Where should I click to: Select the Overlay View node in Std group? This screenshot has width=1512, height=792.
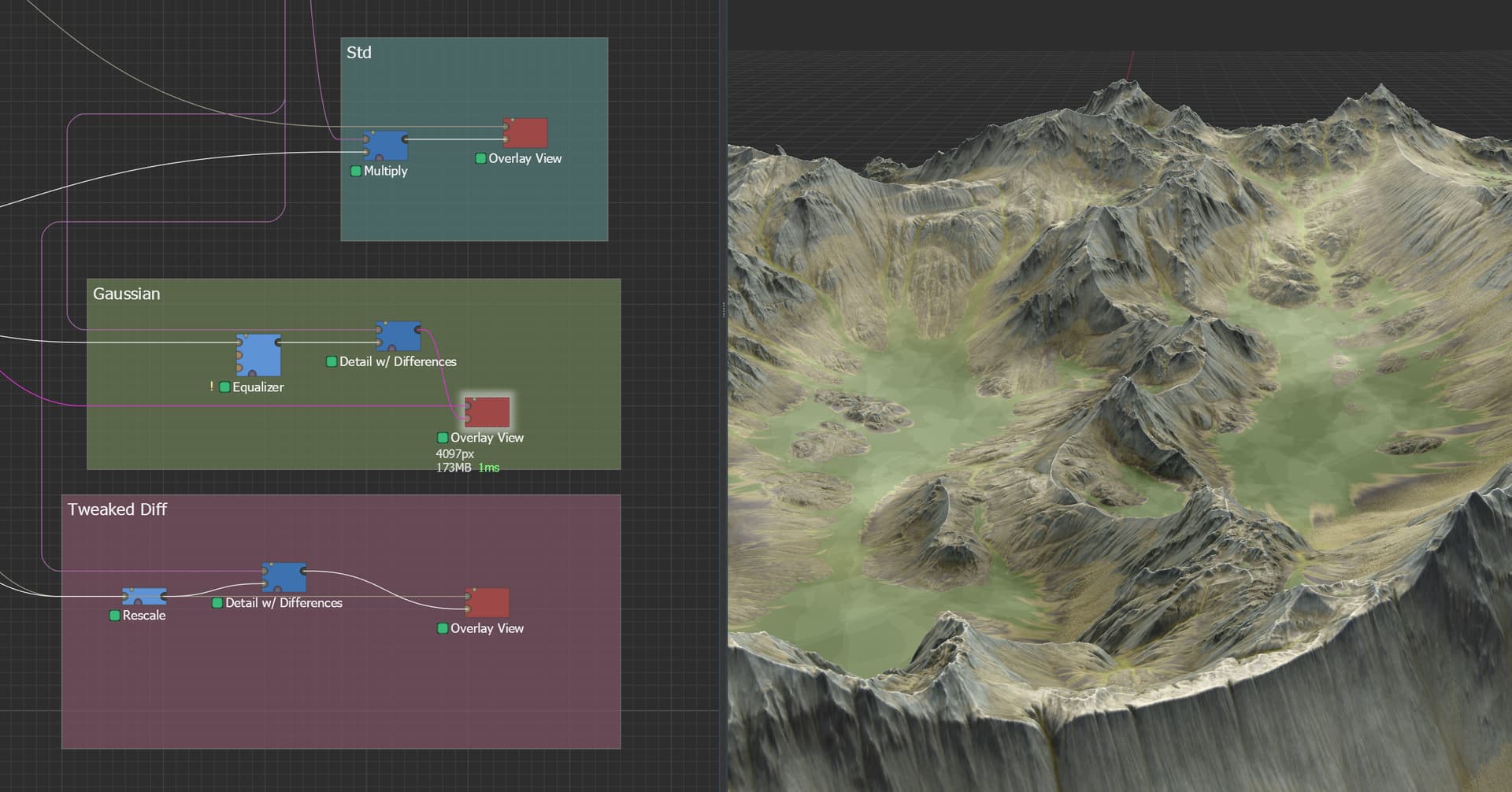pos(526,133)
